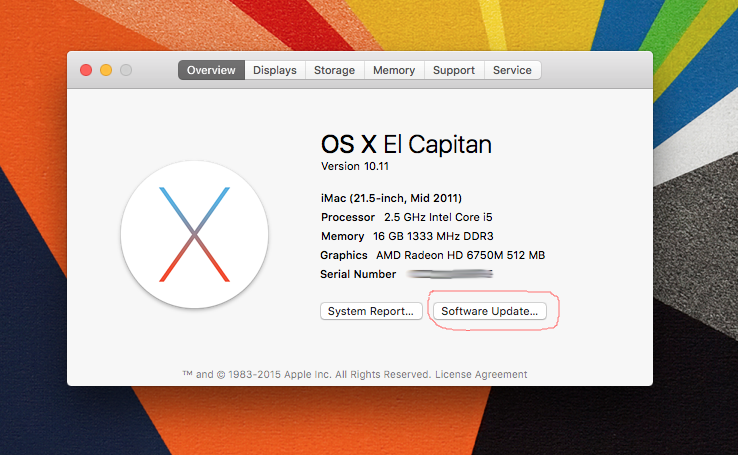The image size is (738, 455).
Task: Click the 2.5 GHz Intel Core i5 value
Action: tap(438, 217)
